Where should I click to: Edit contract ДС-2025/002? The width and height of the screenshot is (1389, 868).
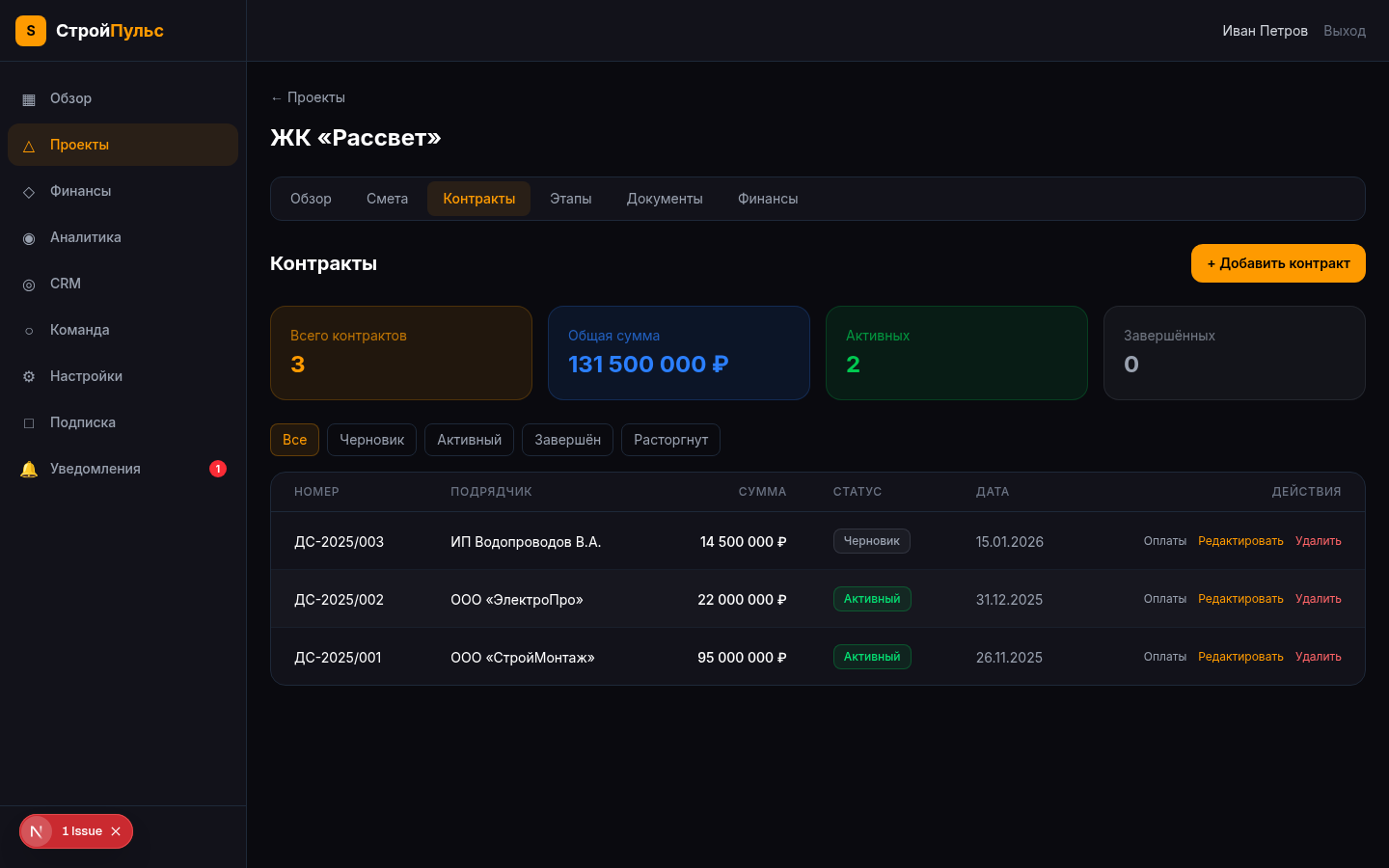click(1240, 599)
